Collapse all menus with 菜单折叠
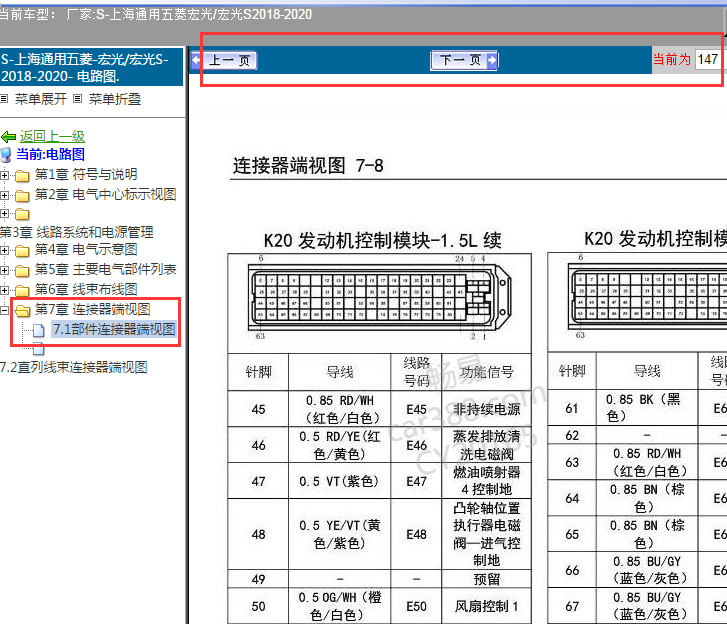Viewport: 727px width, 624px height. [115, 99]
